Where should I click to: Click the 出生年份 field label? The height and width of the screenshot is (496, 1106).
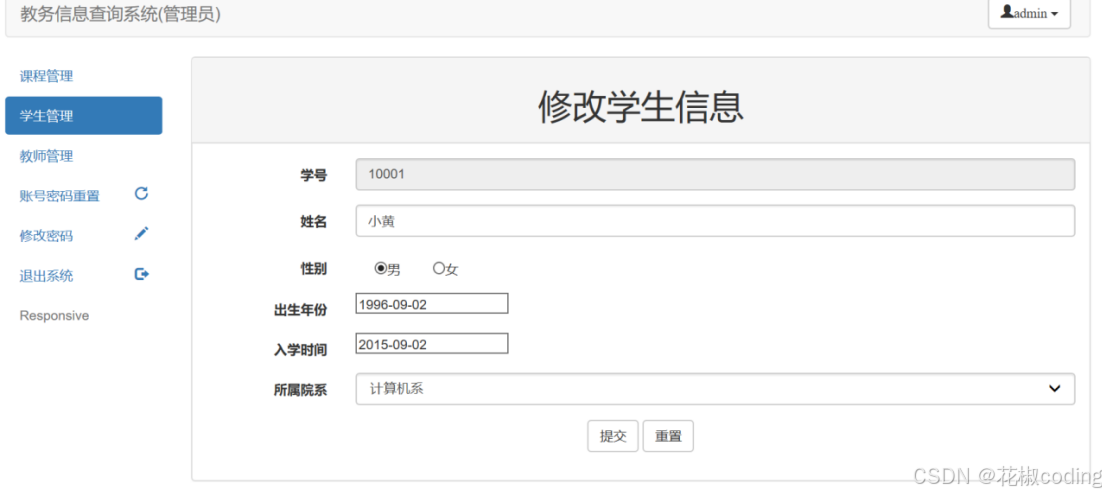point(300,309)
